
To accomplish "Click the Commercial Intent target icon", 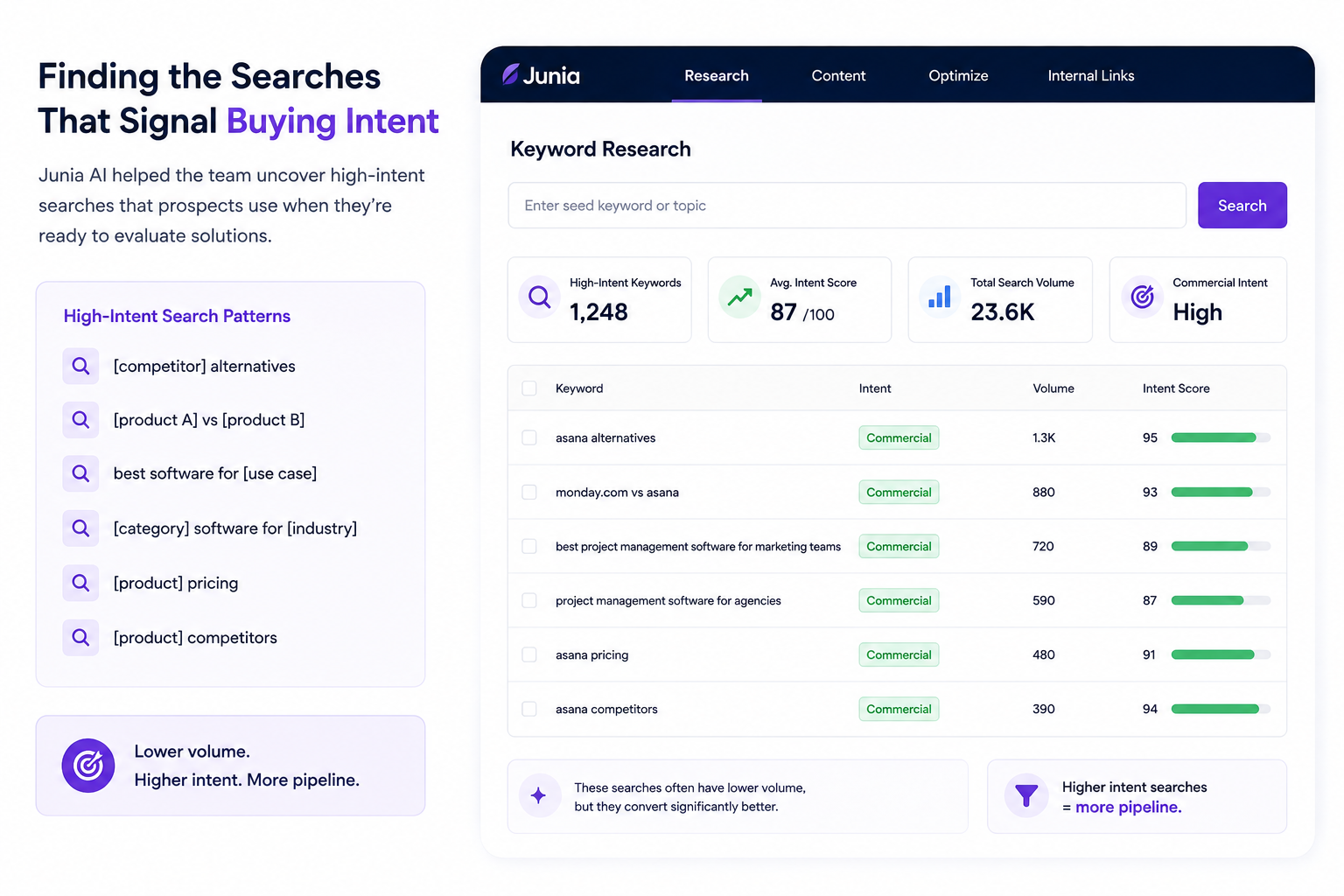I will pos(1142,297).
